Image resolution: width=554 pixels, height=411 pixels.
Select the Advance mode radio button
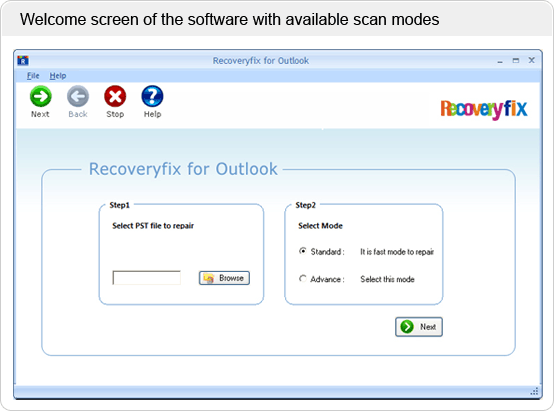click(303, 279)
